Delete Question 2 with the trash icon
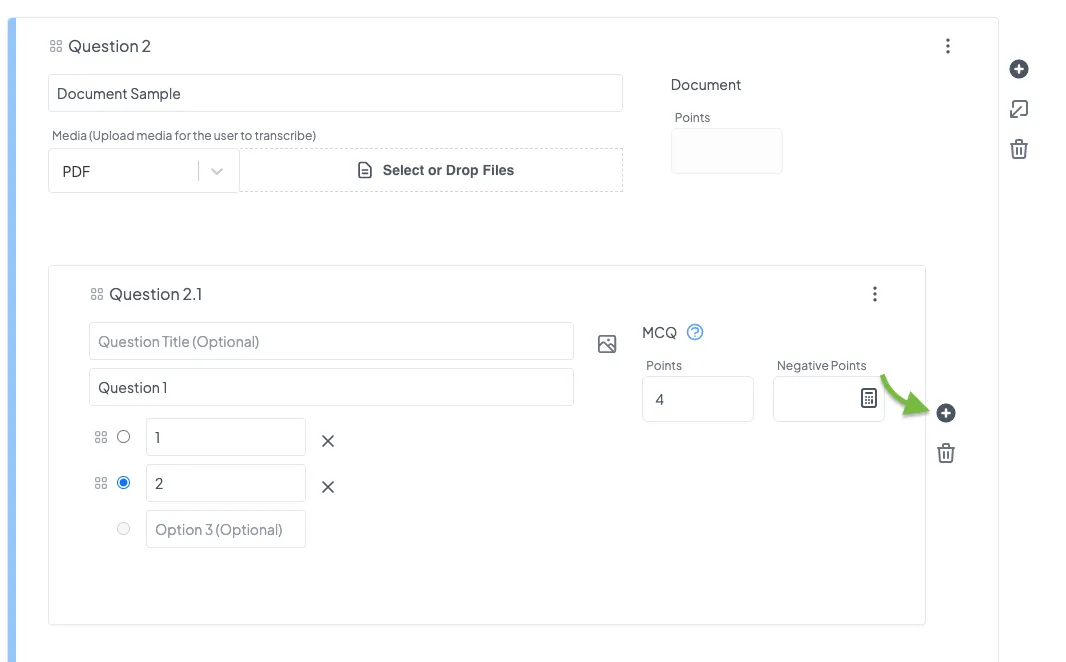 pos(1018,149)
